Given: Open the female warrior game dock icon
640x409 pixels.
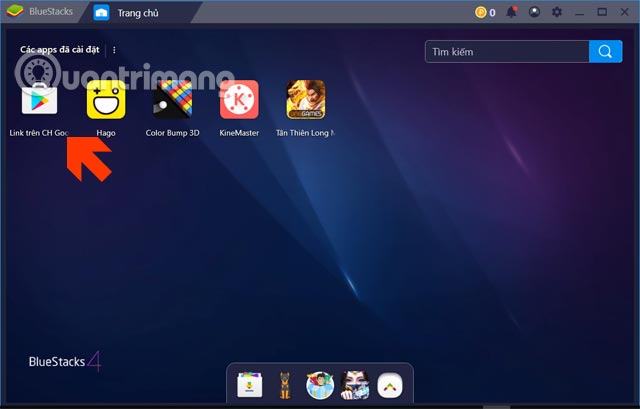Looking at the screenshot, I should [x=355, y=385].
